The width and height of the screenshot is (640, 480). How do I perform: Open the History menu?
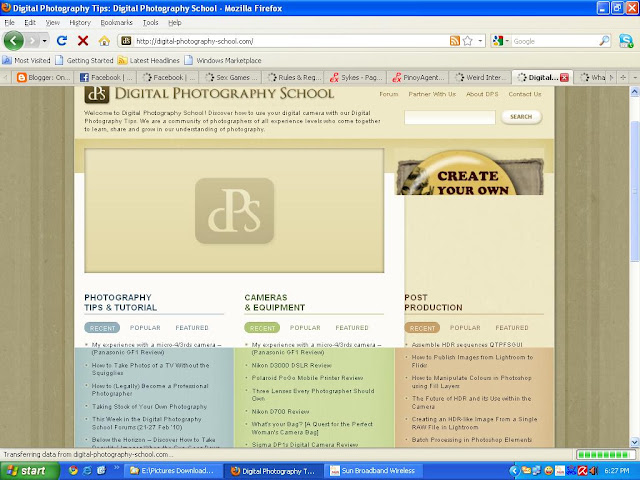[x=80, y=22]
